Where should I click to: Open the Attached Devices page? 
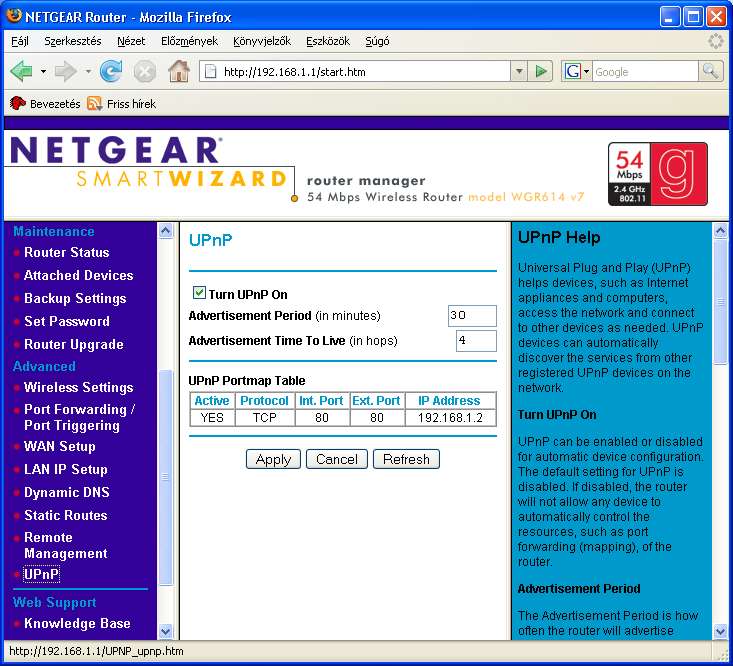(79, 275)
